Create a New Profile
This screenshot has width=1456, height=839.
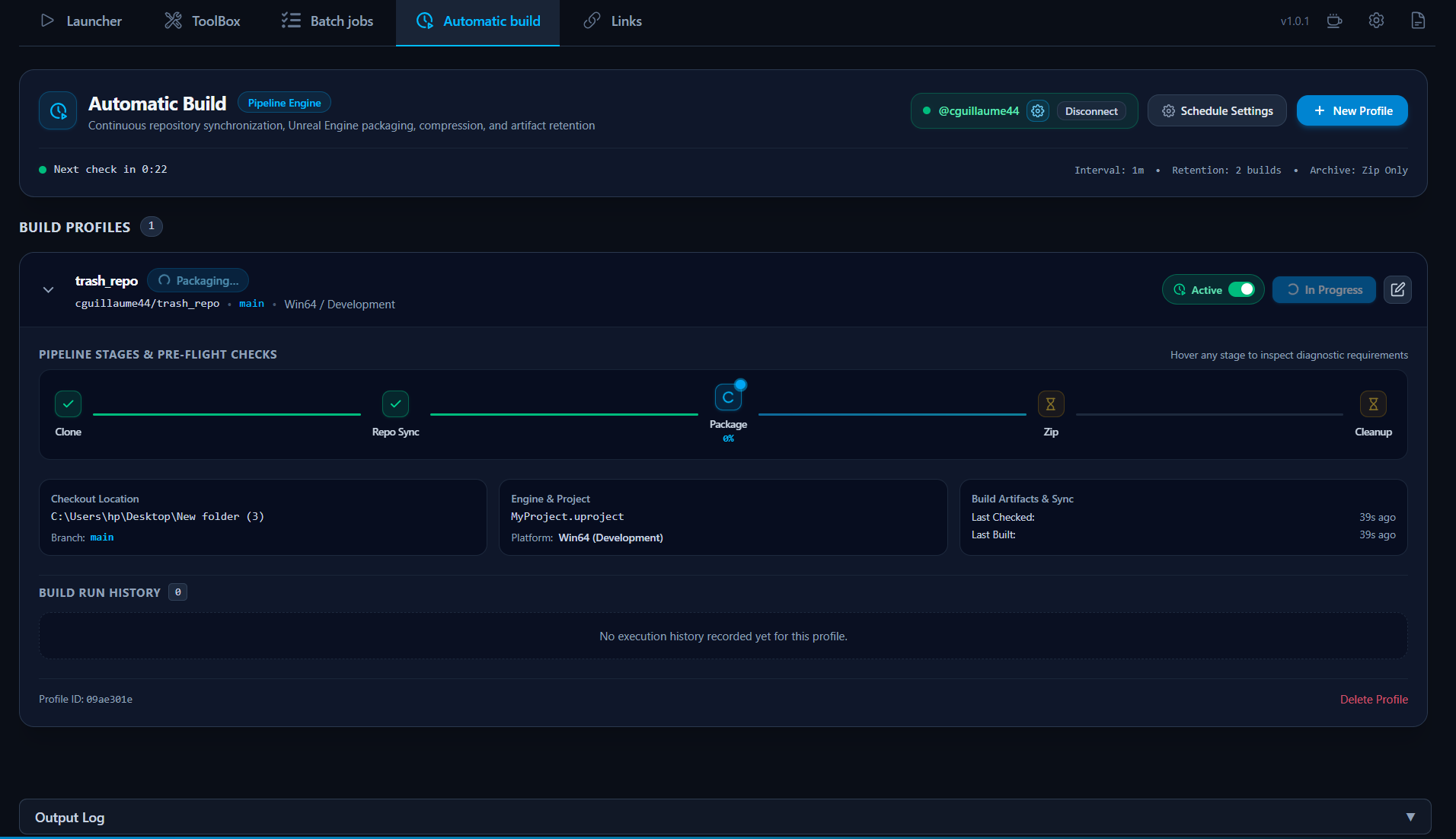1352,111
